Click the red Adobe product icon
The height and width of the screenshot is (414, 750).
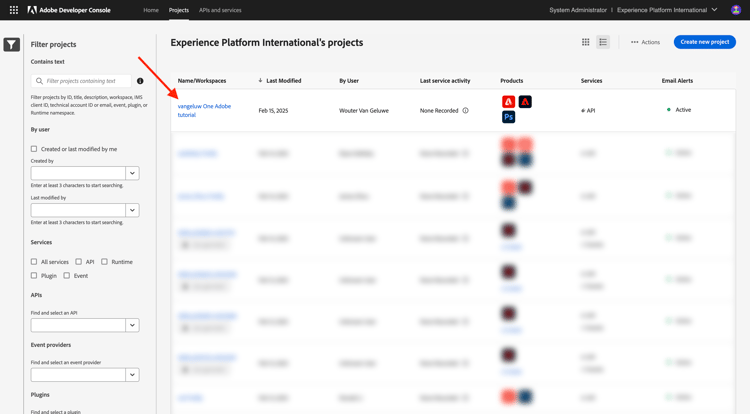click(508, 101)
